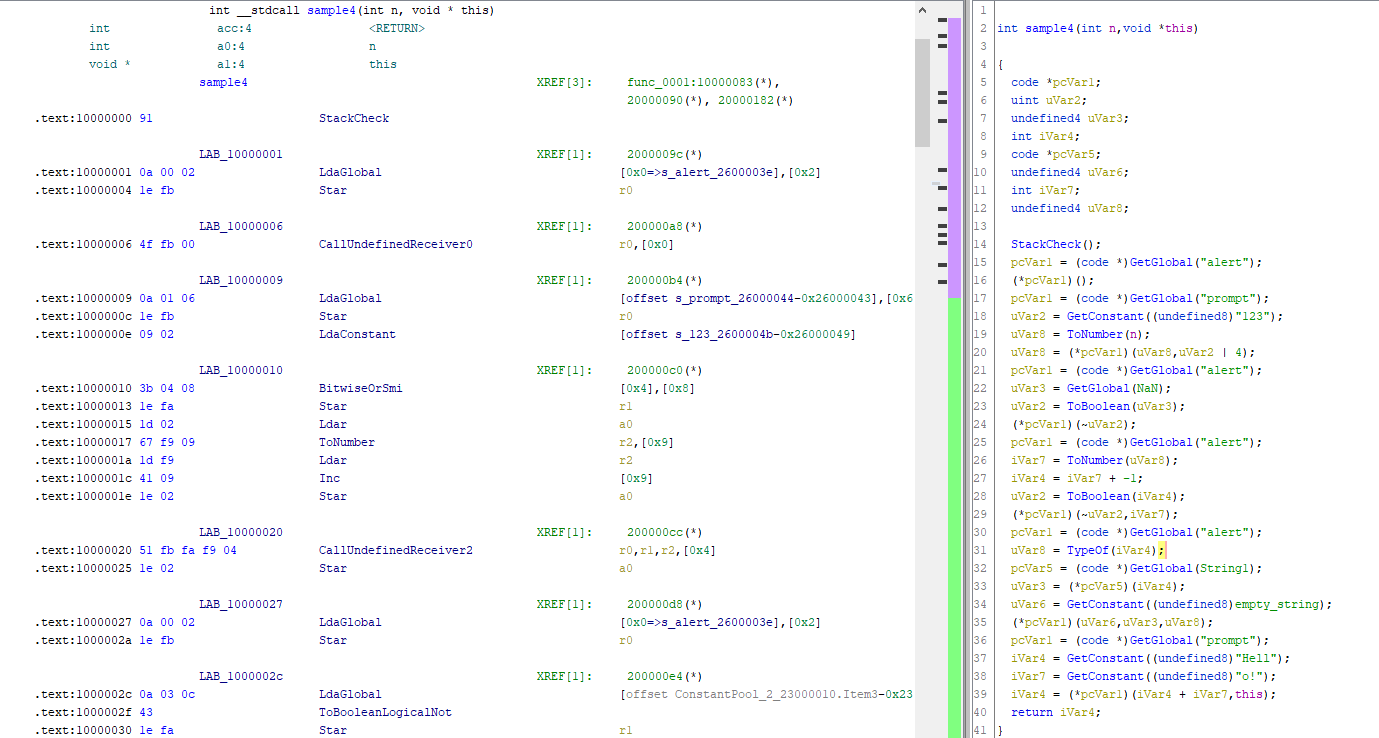Select the LAB_10000010 label

[241, 370]
